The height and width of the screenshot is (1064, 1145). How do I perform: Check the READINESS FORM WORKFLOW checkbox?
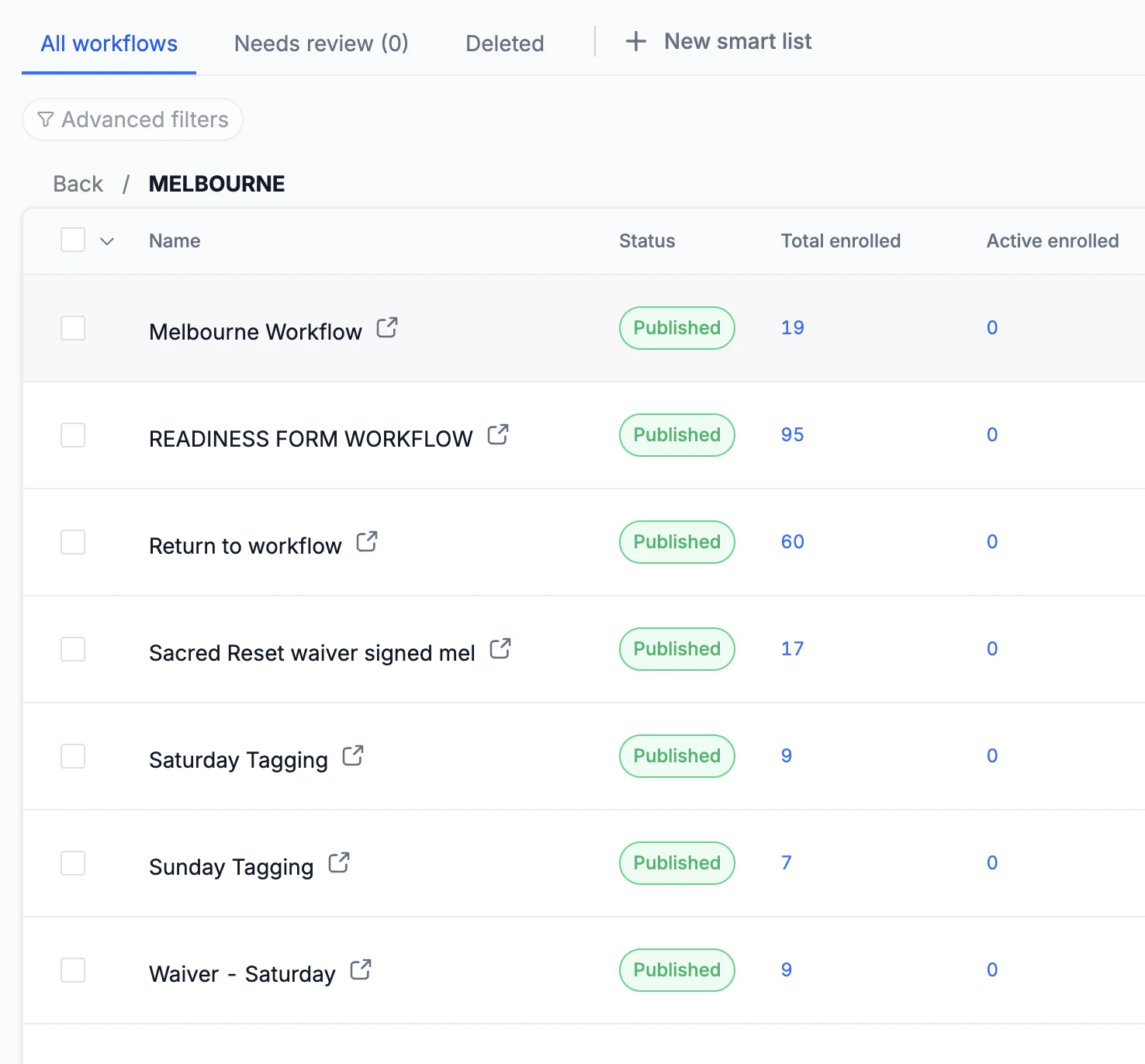click(x=73, y=435)
